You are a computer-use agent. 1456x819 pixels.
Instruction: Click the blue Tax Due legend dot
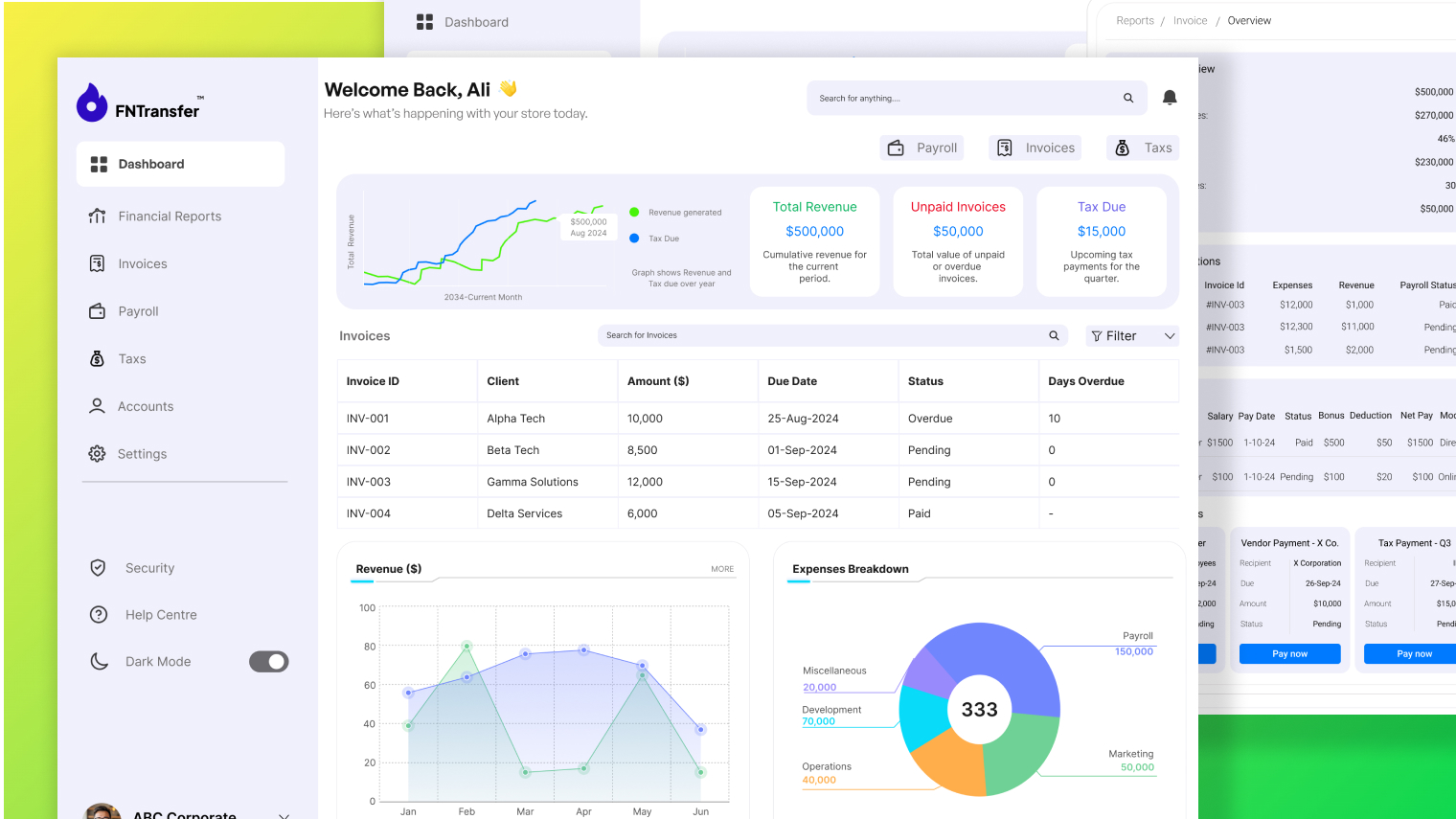click(634, 239)
